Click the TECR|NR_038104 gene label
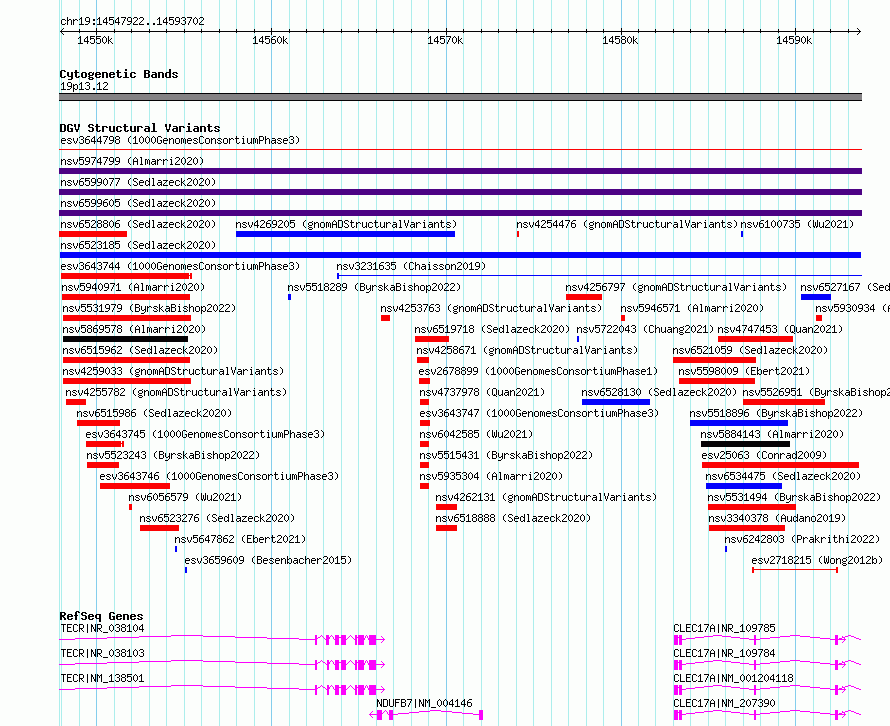 pyautogui.click(x=102, y=628)
